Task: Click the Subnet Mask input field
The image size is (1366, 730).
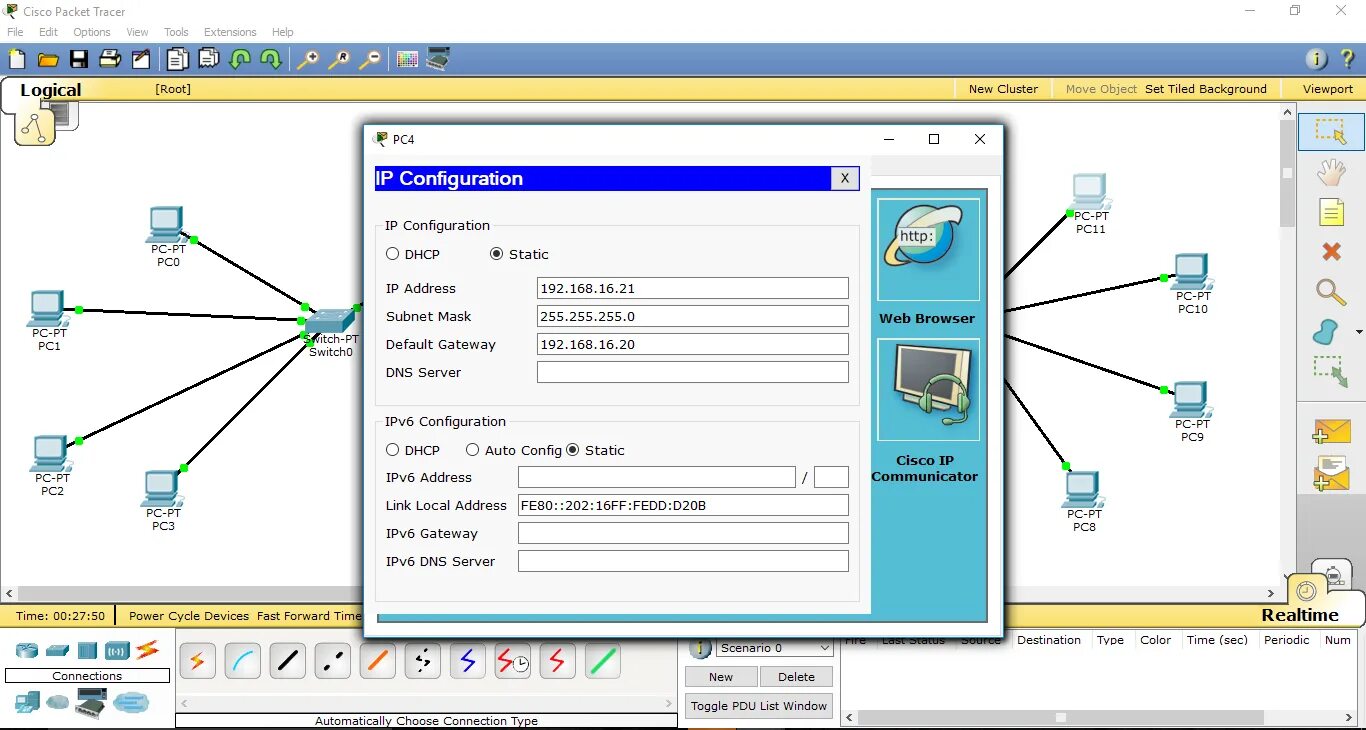Action: coord(693,316)
